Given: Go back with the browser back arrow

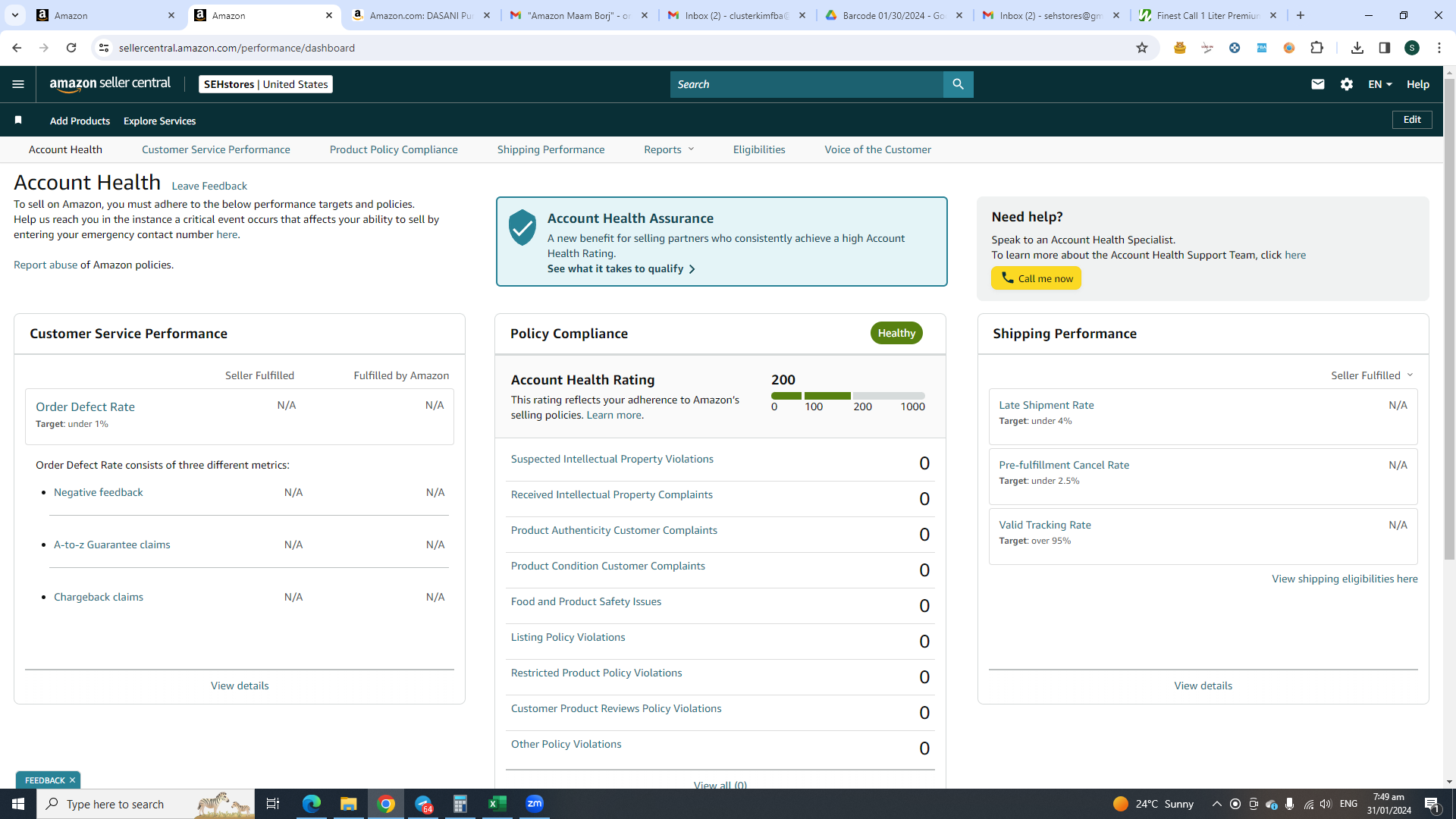Looking at the screenshot, I should [17, 48].
